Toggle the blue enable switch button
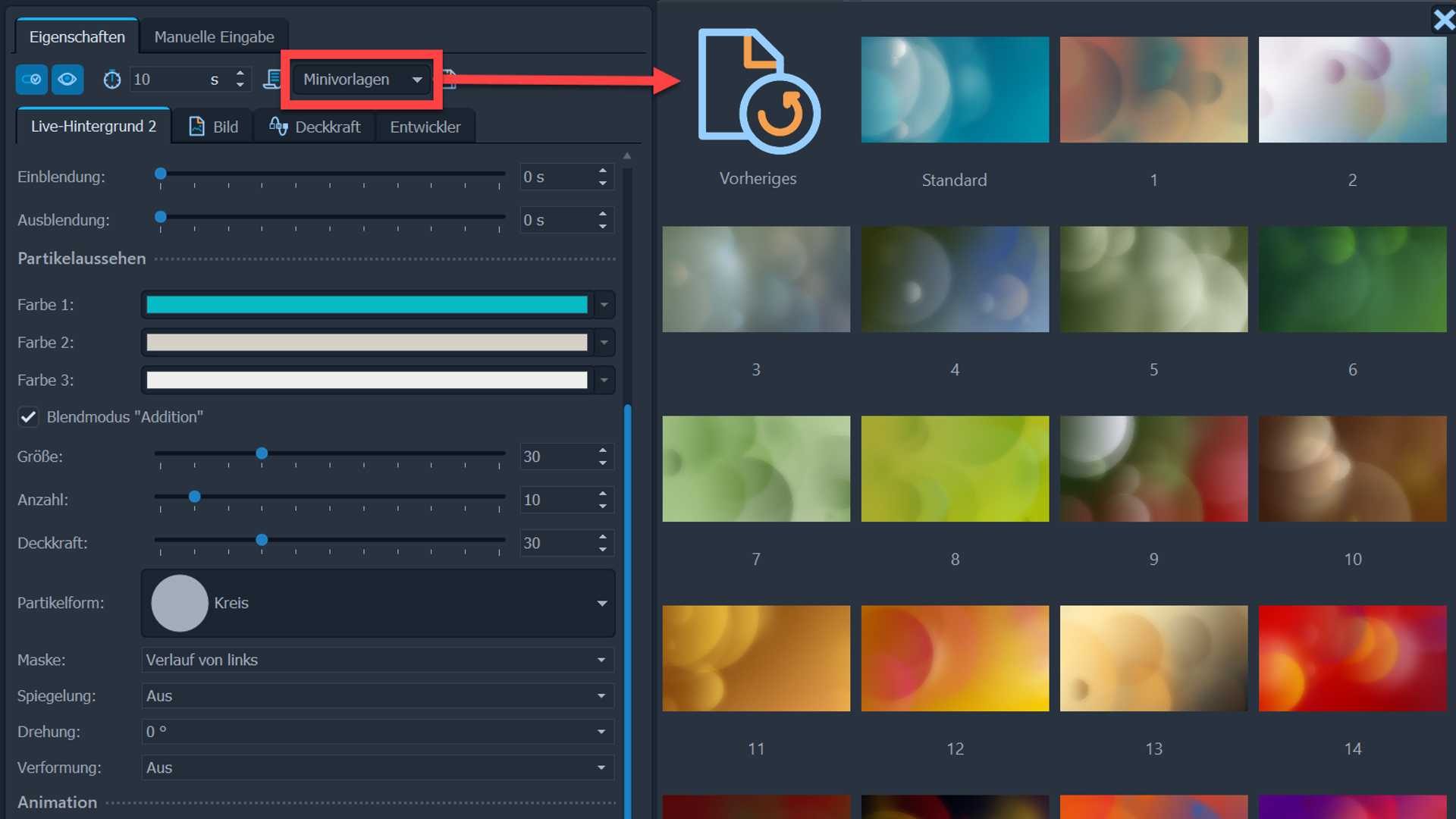This screenshot has height=819, width=1456. 32,80
